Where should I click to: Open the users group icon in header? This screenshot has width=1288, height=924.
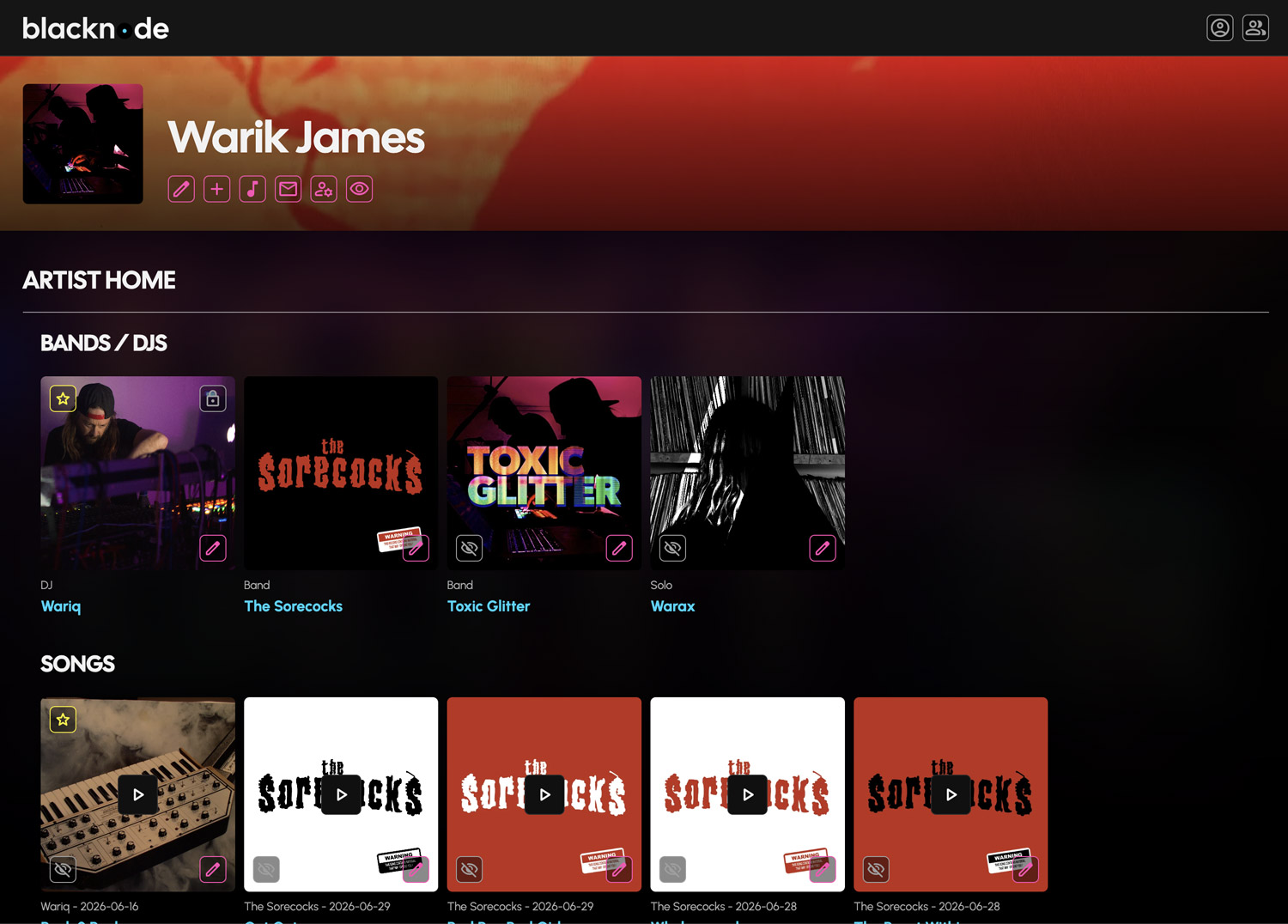pyautogui.click(x=1255, y=27)
